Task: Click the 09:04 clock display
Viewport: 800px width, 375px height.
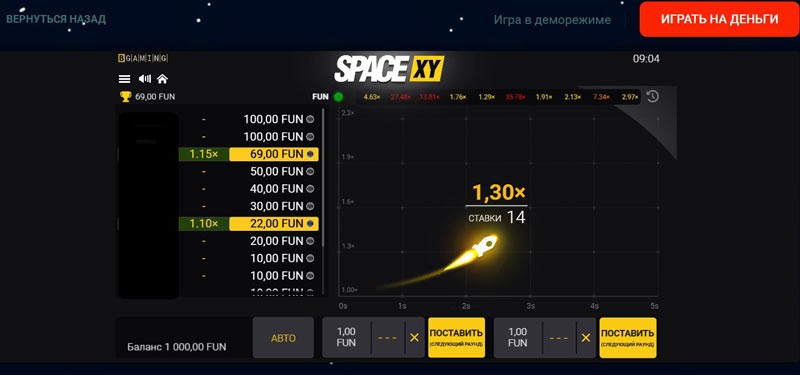Action: coord(646,59)
